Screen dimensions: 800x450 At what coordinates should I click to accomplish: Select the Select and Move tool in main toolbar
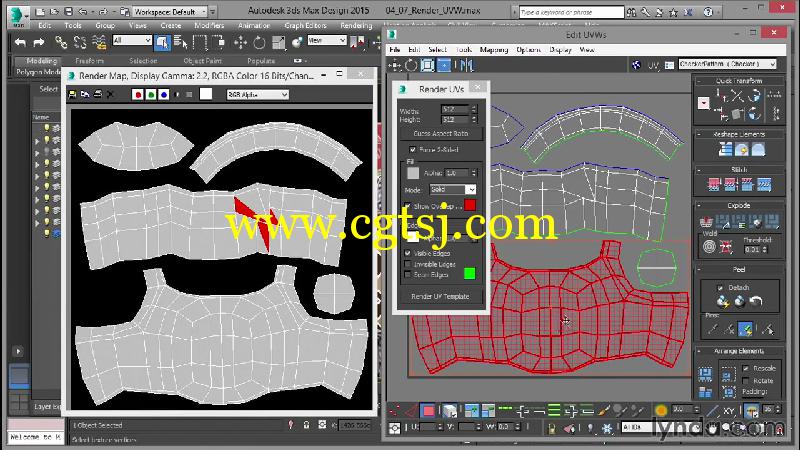pyautogui.click(x=240, y=42)
